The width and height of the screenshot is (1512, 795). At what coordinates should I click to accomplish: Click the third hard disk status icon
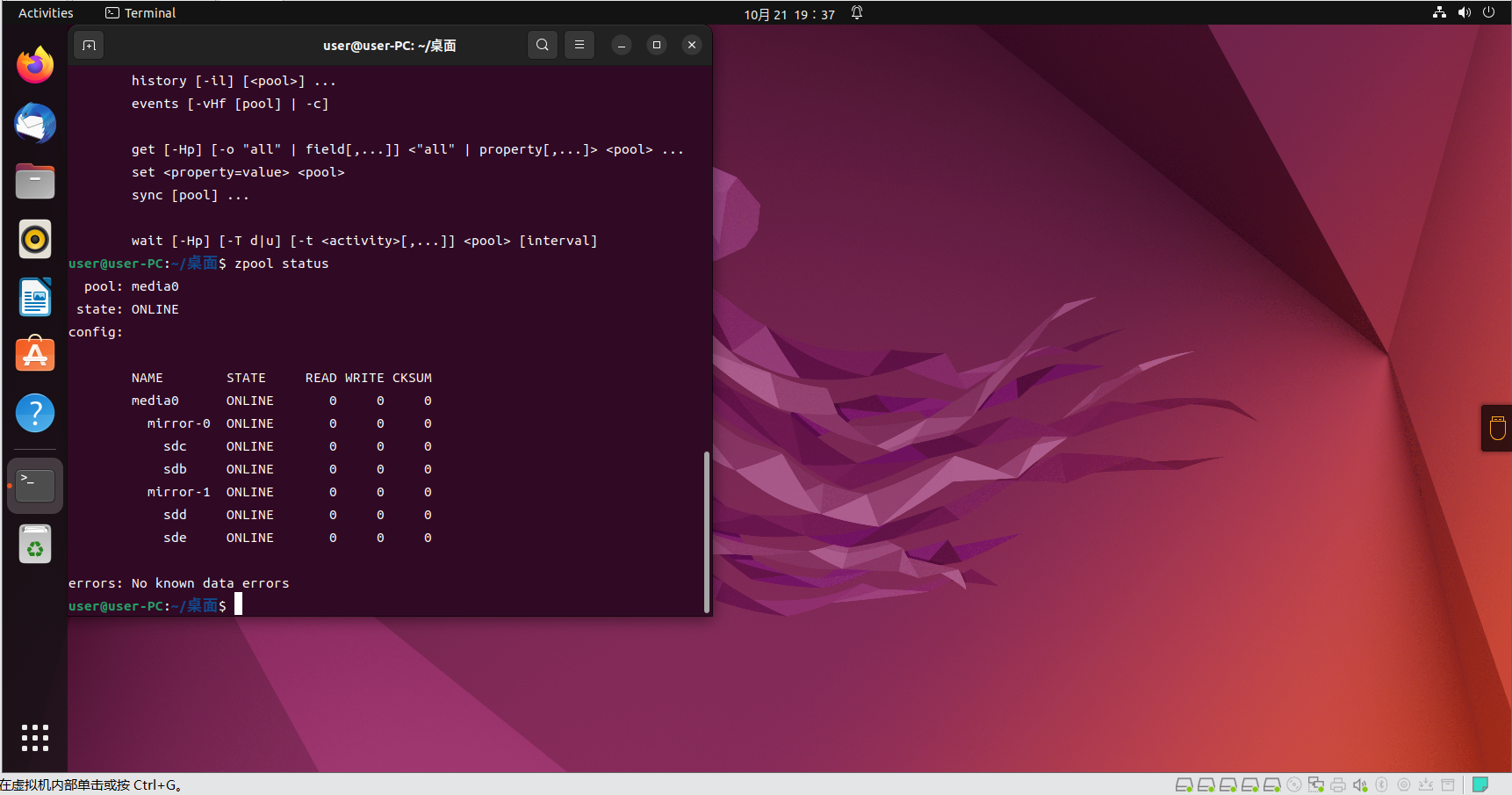(x=1228, y=784)
